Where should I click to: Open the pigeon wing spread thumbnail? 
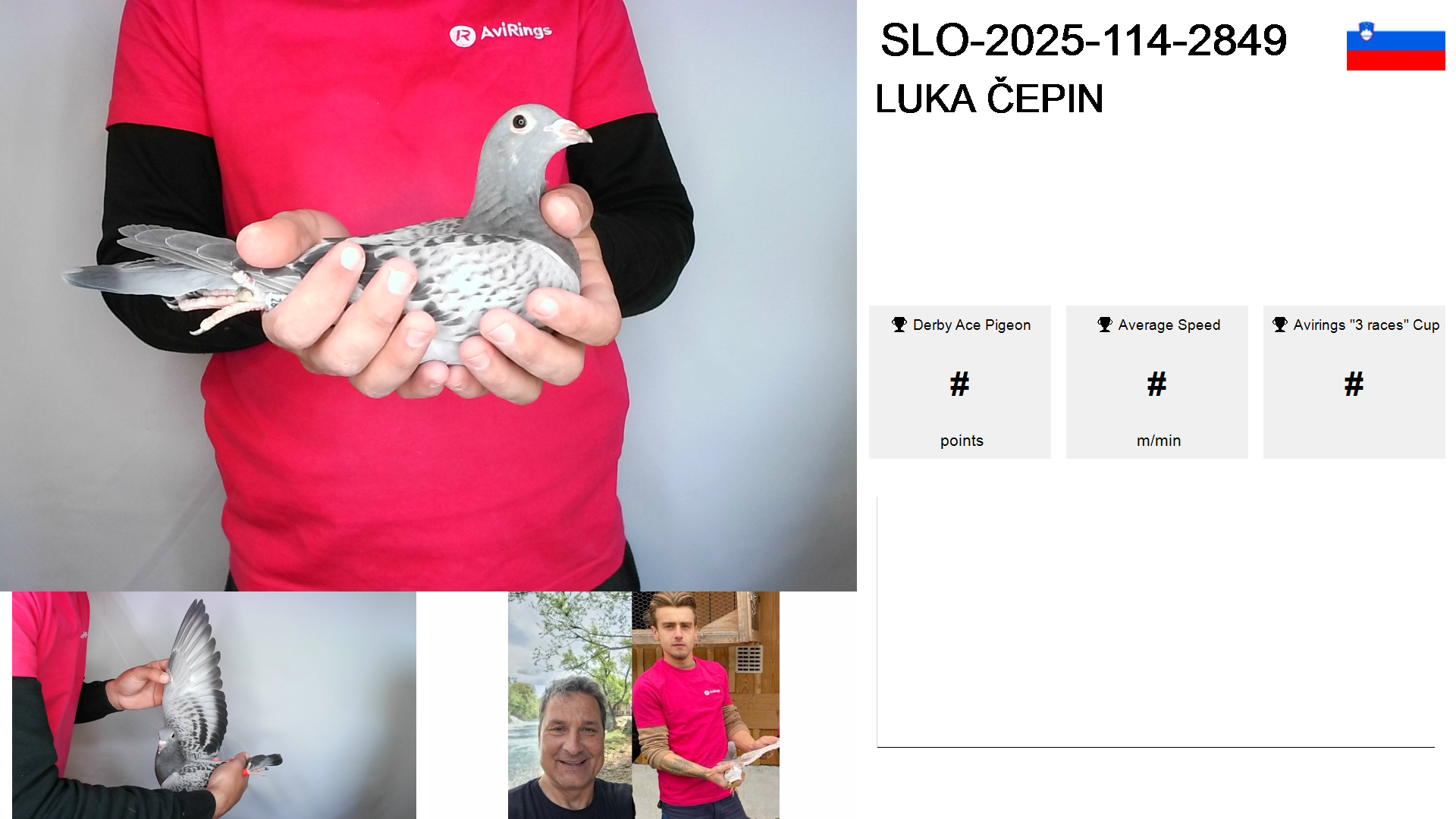[x=214, y=705]
